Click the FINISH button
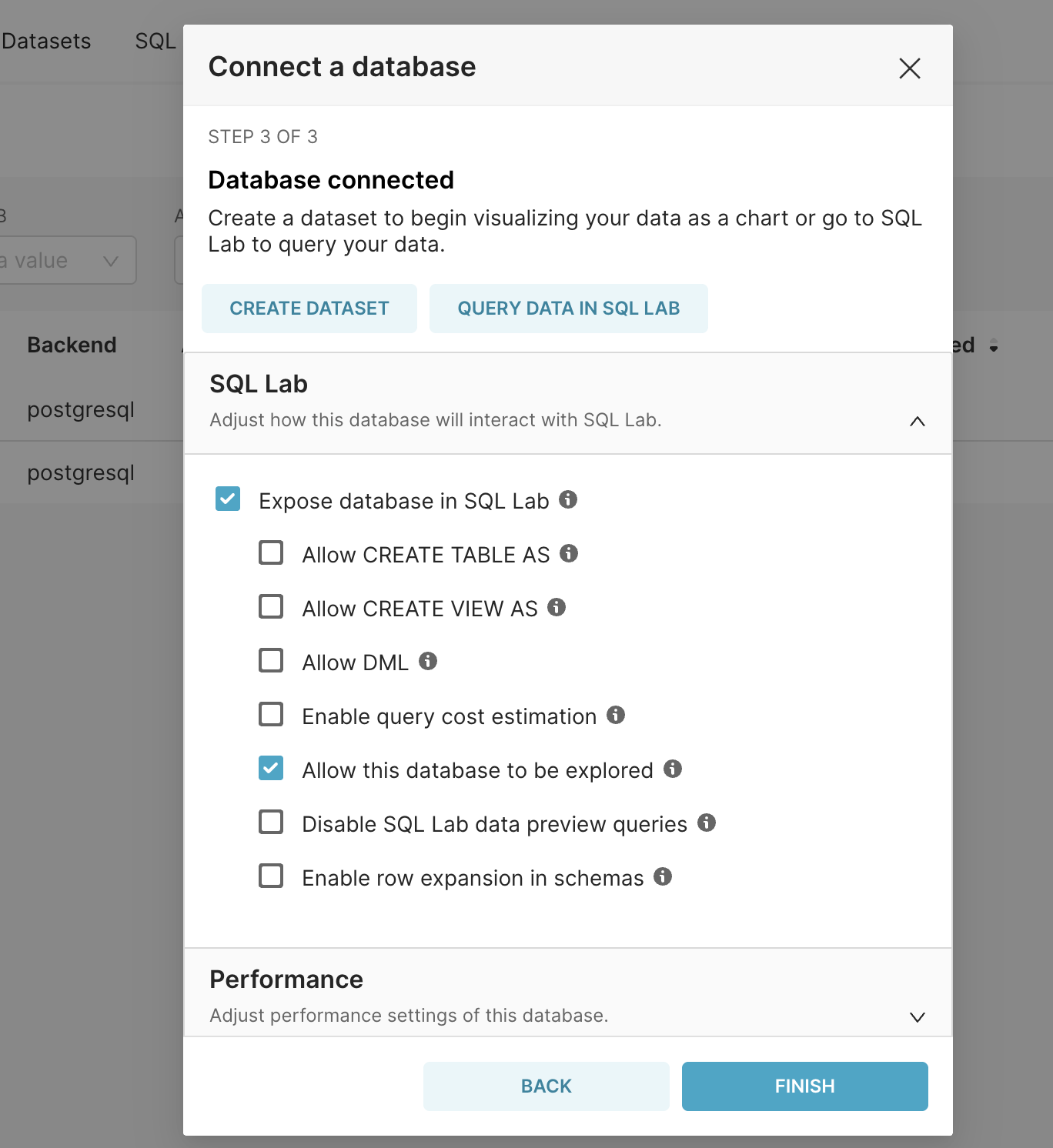 pyautogui.click(x=804, y=1086)
